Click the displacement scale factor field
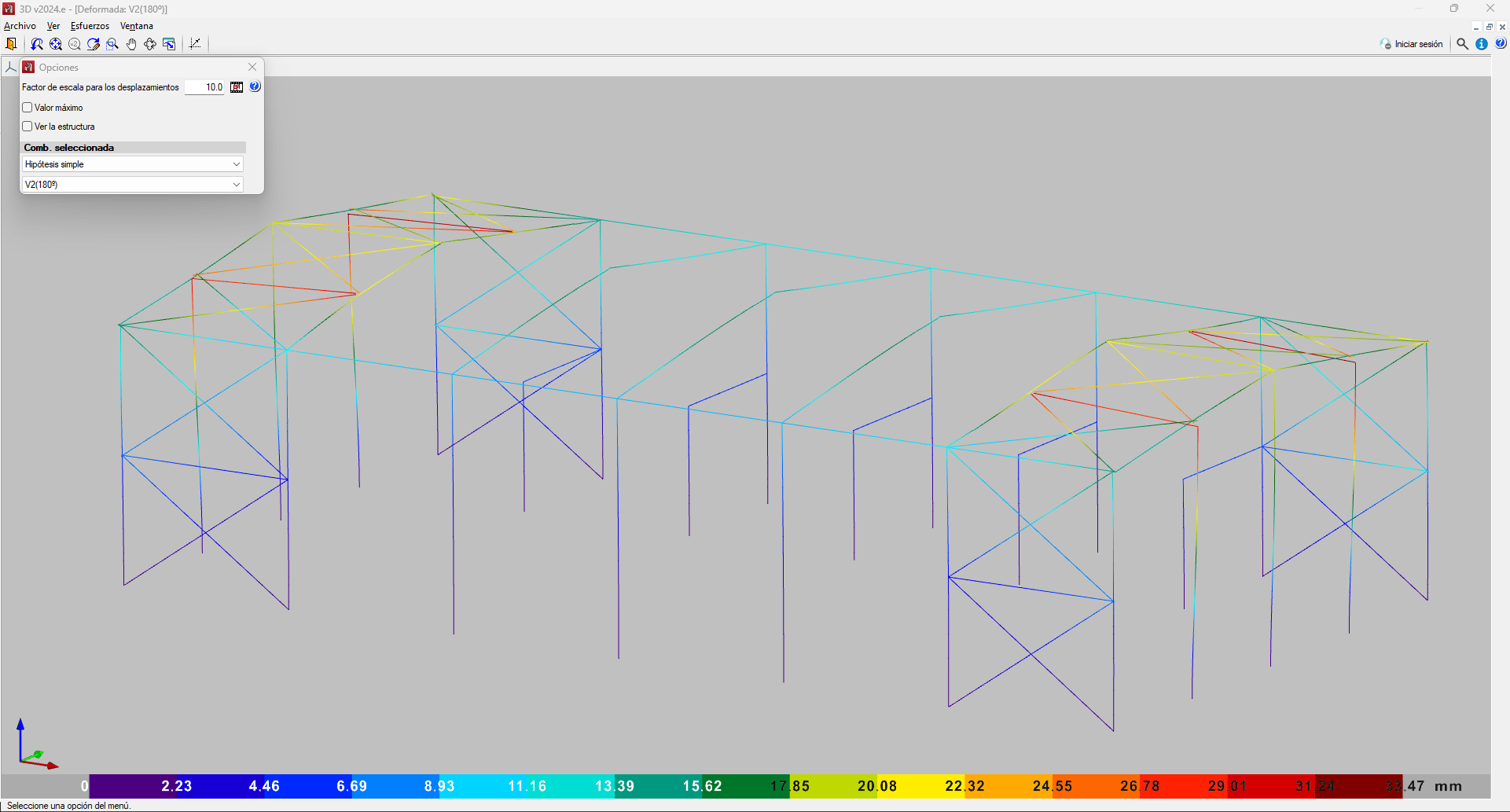 pos(205,87)
